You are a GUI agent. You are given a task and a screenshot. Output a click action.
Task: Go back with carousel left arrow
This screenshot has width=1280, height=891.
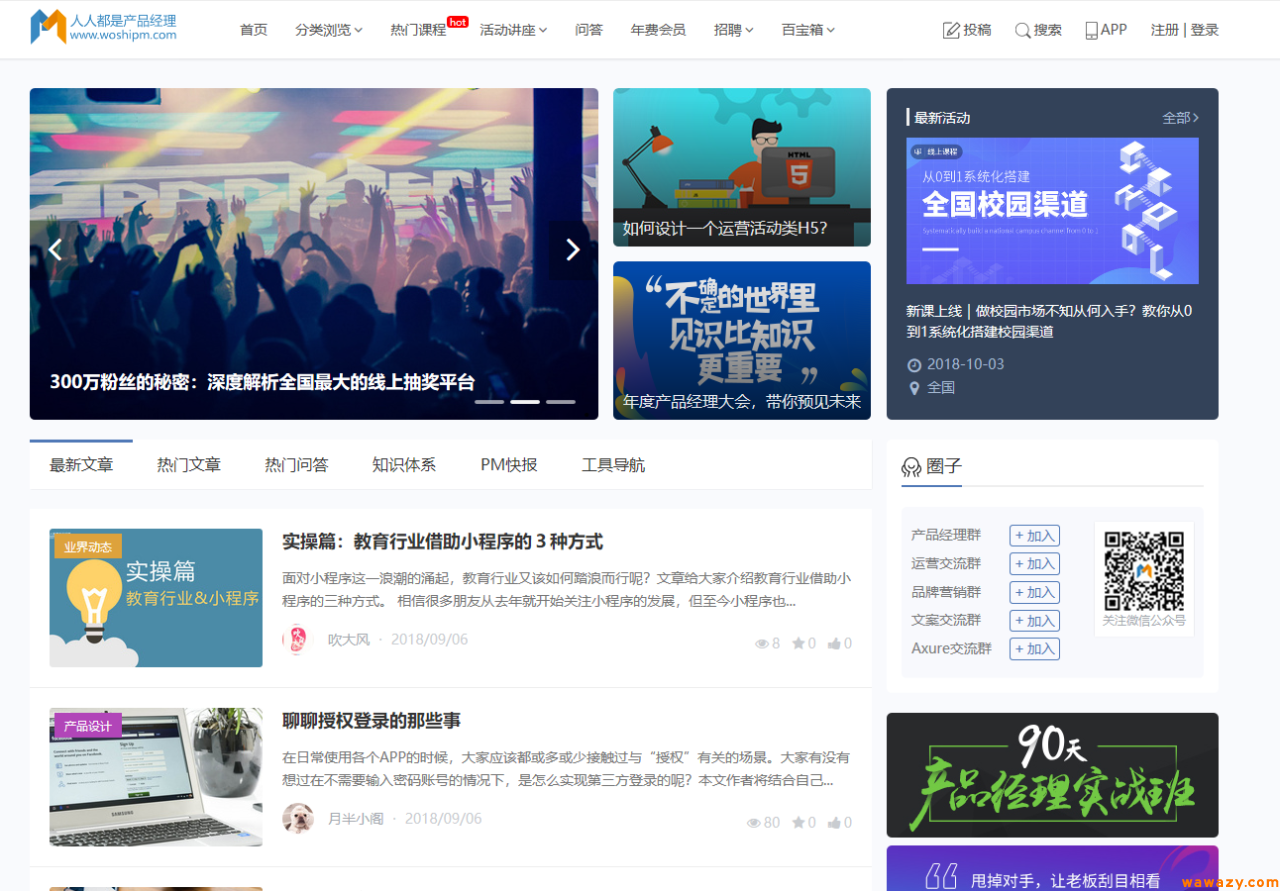point(56,250)
